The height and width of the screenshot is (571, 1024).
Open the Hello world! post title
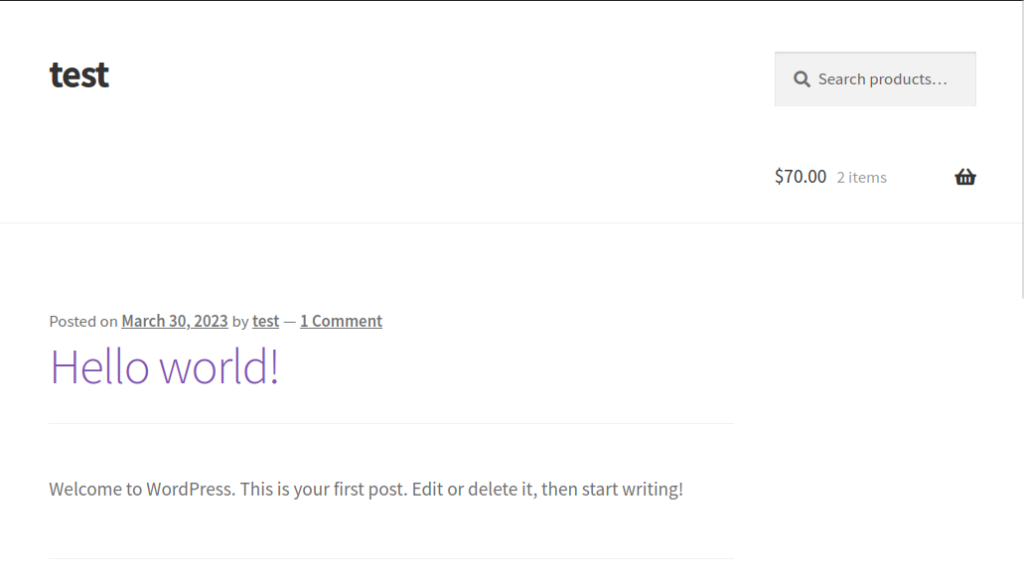(x=165, y=367)
